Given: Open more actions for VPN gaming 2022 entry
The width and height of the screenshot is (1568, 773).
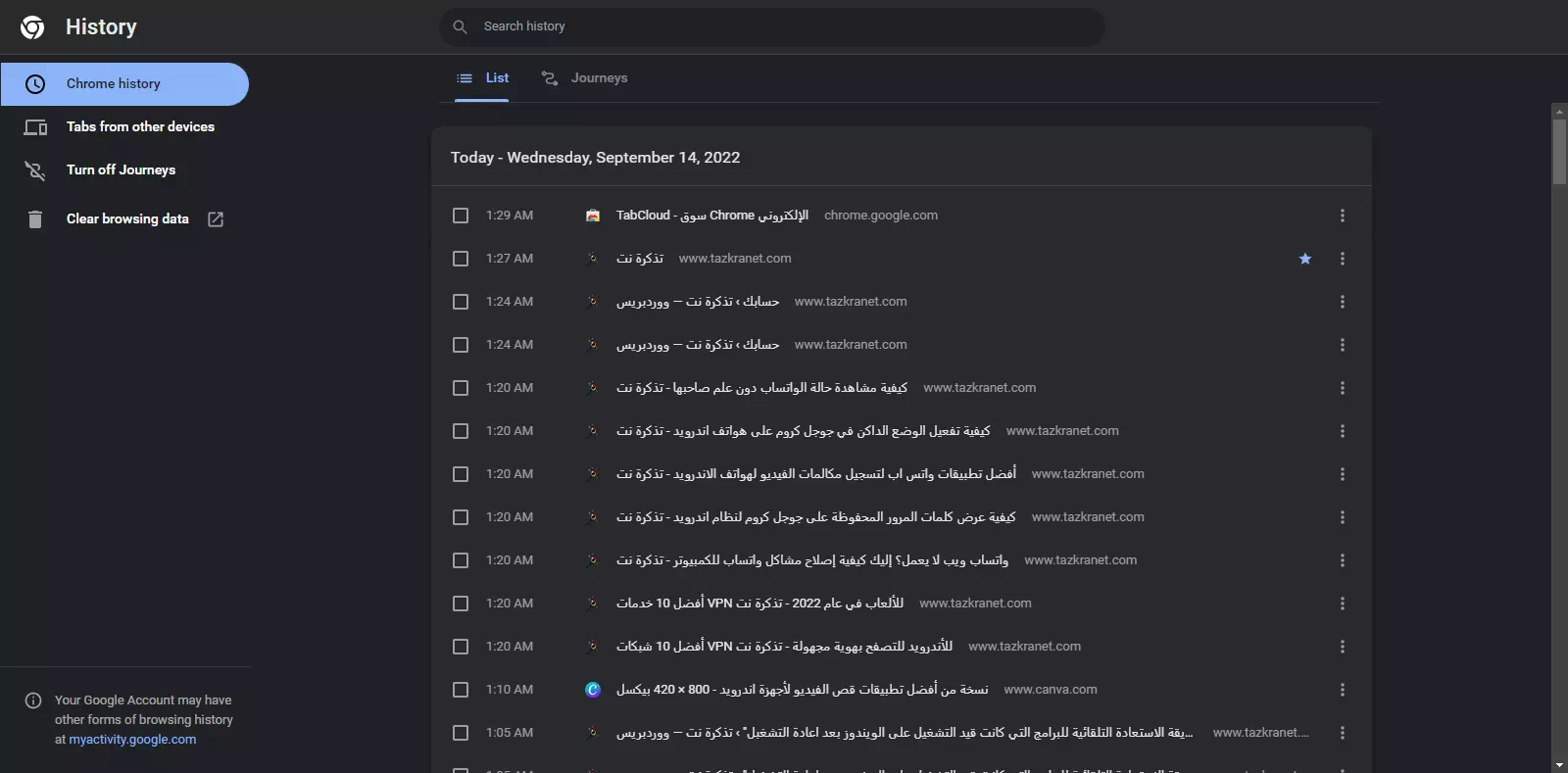Looking at the screenshot, I should click(x=1343, y=604).
